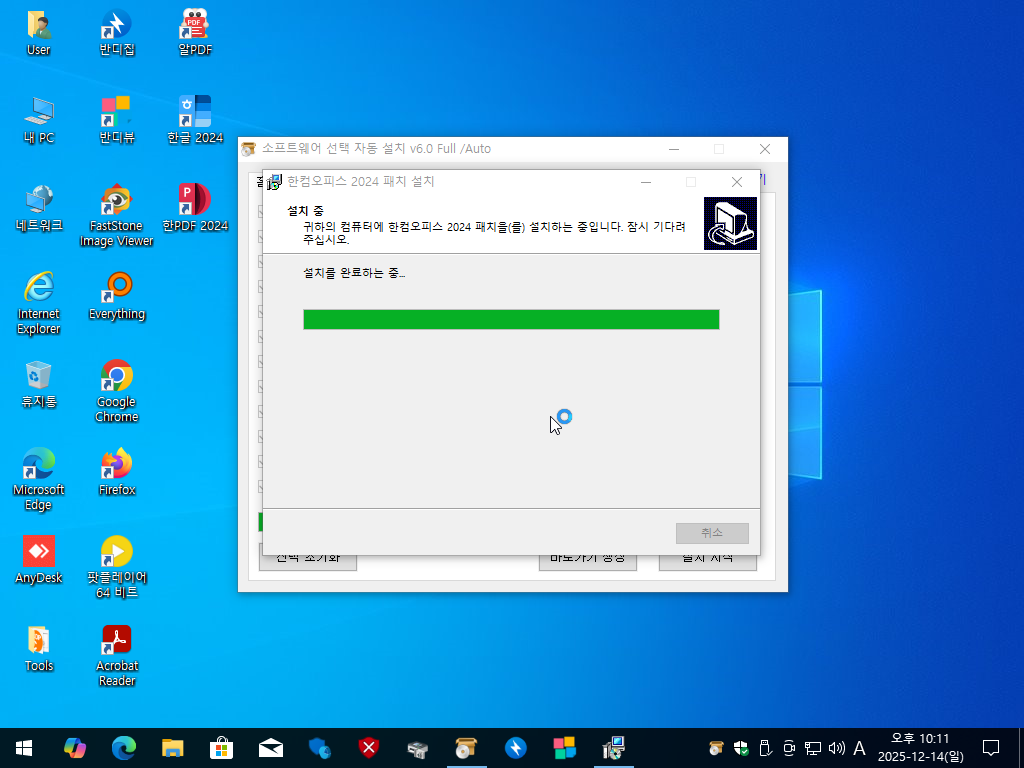Screen dimensions: 1024x768
Task: Open Firefox desktop shortcut
Action: click(116, 473)
